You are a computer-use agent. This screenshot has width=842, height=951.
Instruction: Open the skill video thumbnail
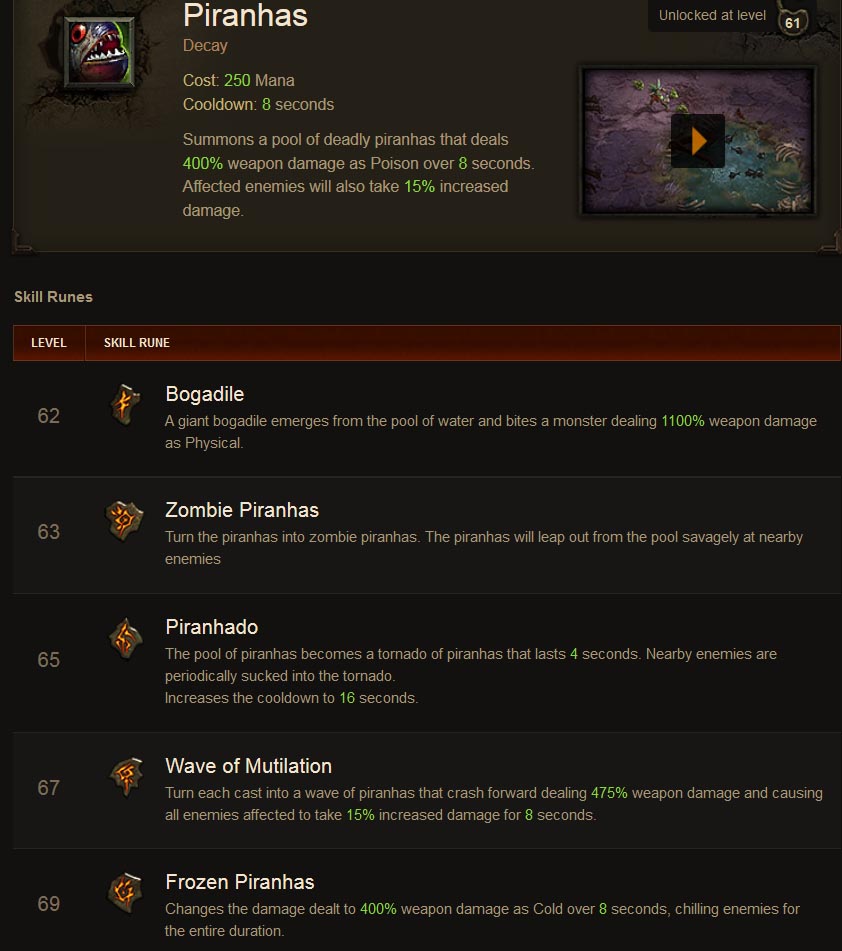pyautogui.click(x=698, y=141)
